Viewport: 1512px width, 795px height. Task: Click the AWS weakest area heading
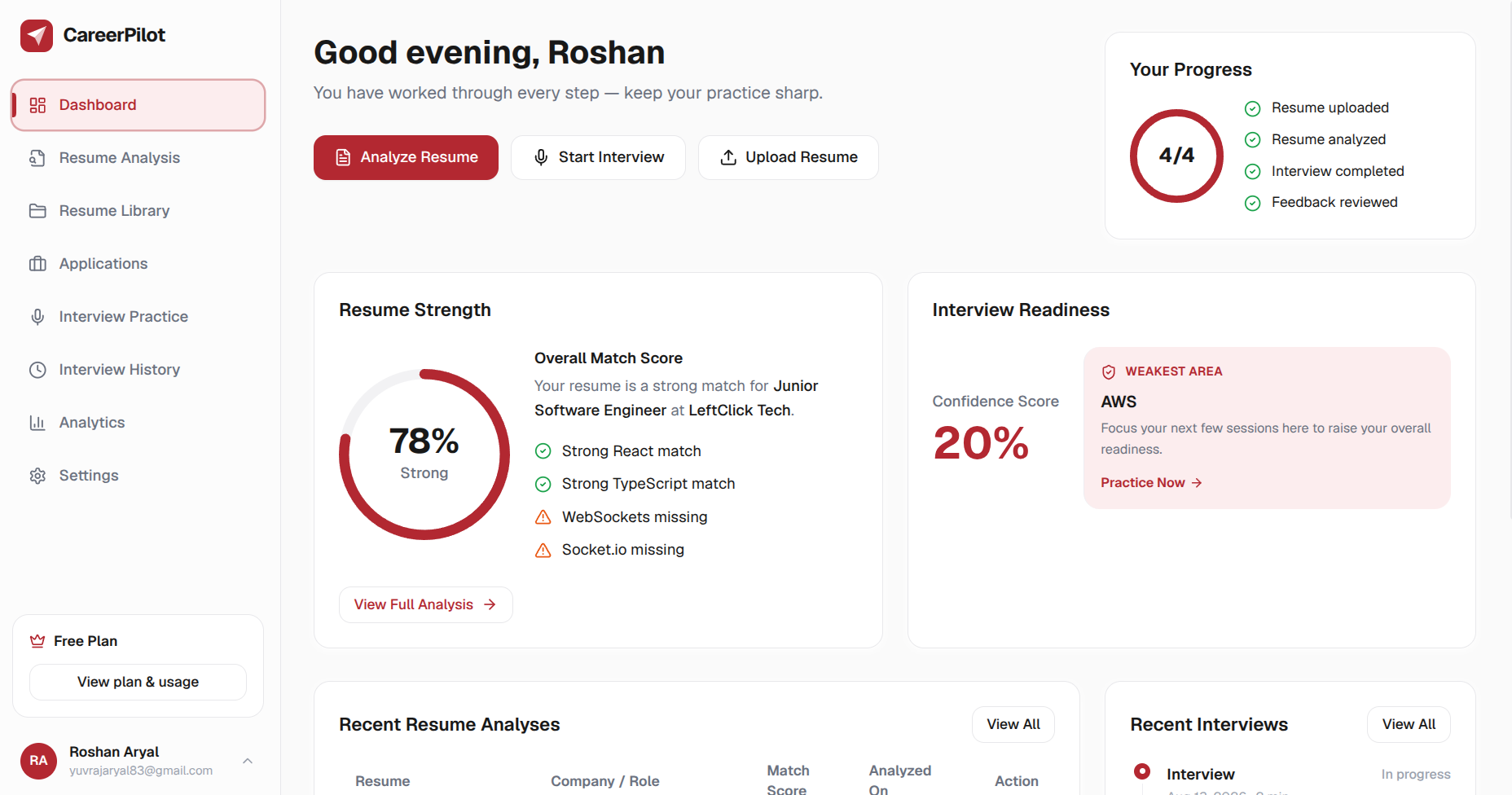tap(1119, 402)
